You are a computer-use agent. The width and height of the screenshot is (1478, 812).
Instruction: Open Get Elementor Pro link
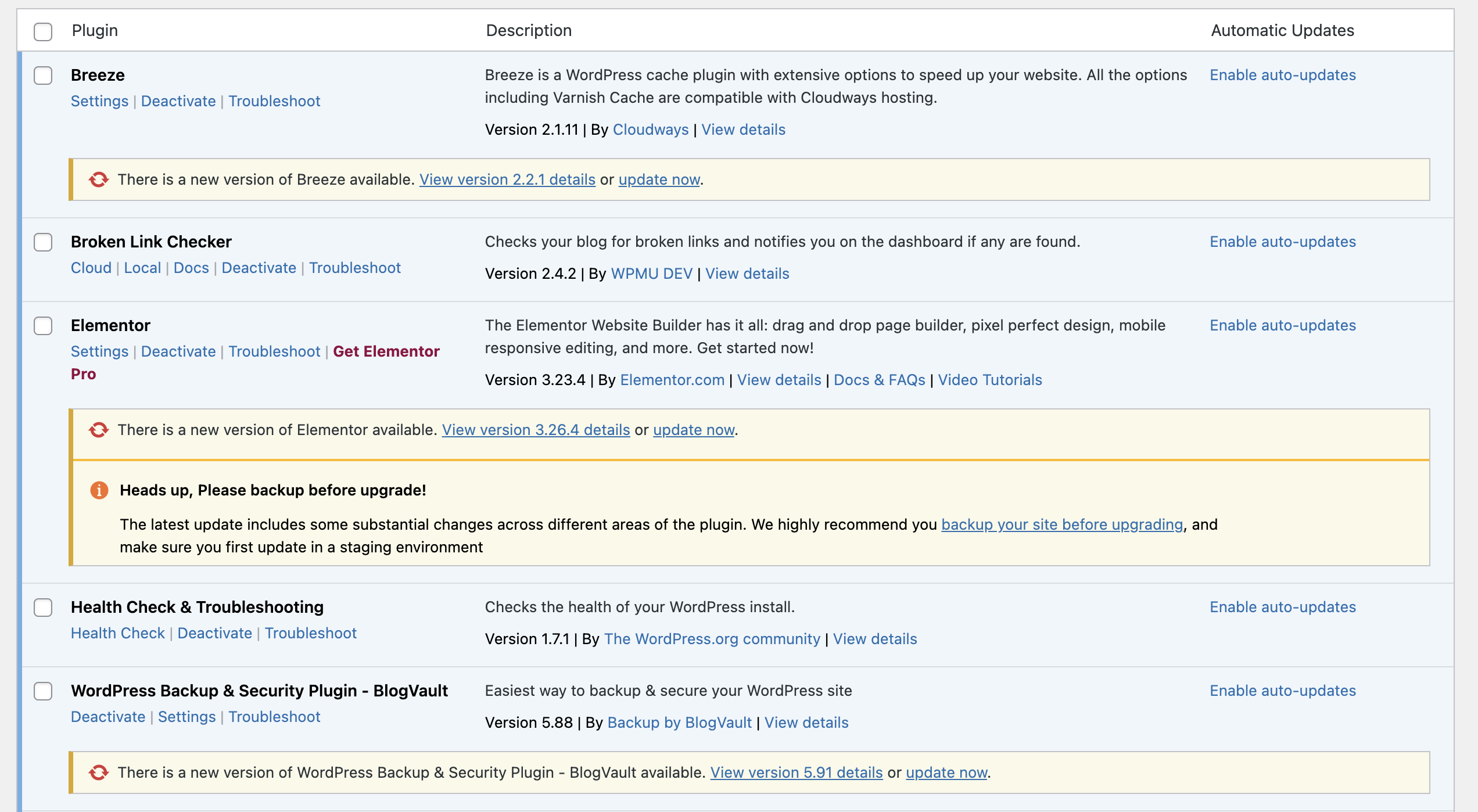[x=386, y=351]
